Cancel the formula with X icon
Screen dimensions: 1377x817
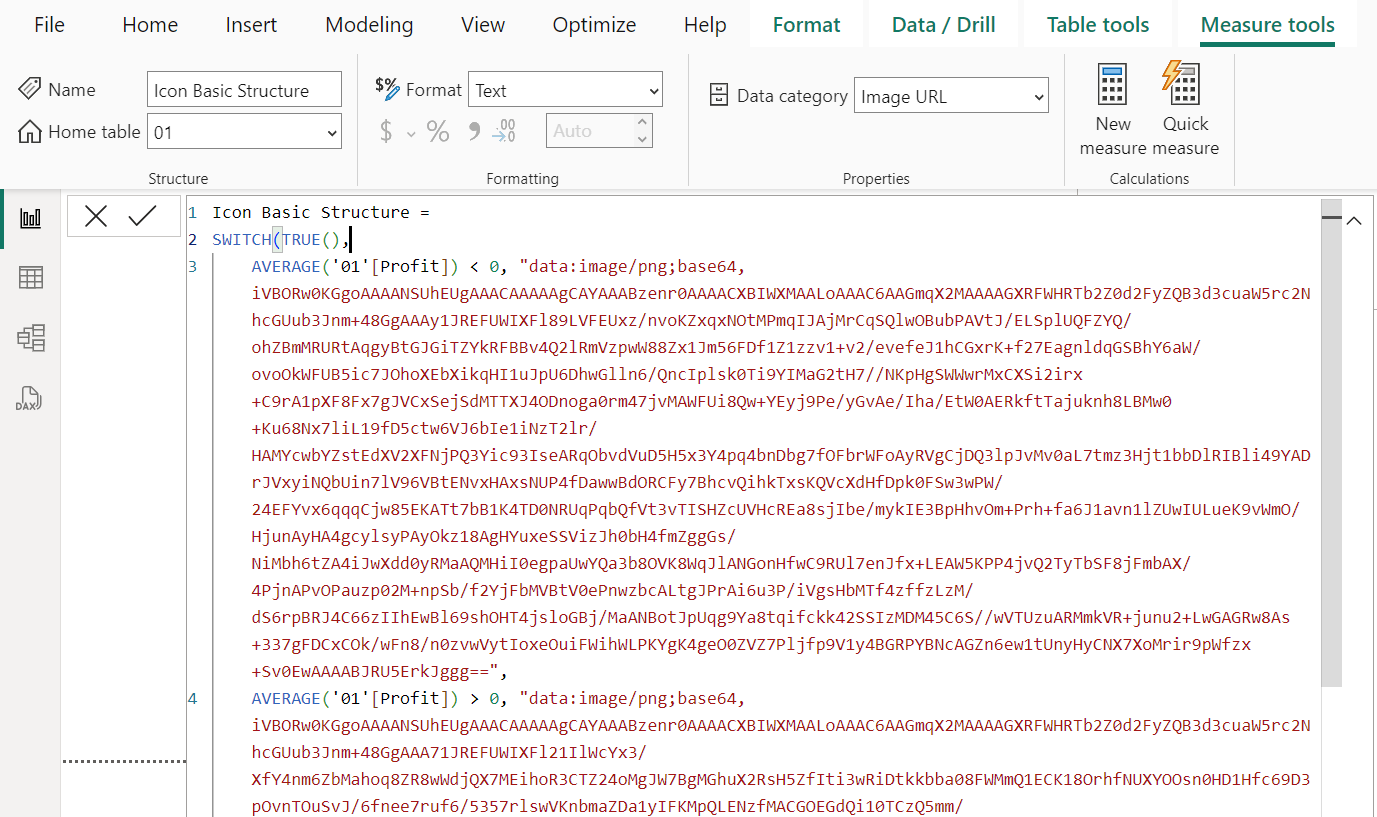(x=96, y=216)
